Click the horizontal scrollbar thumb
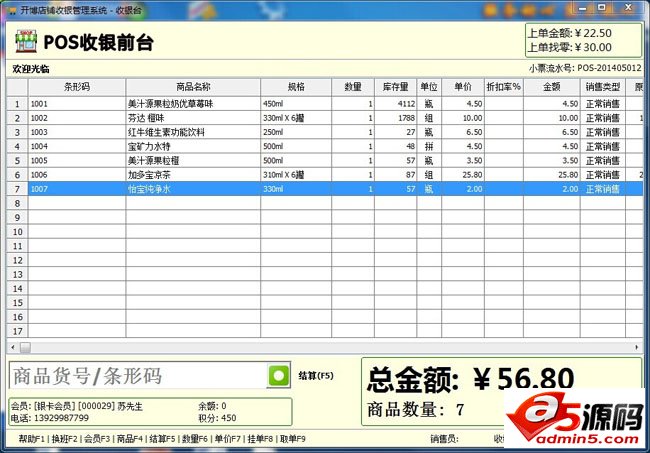Viewport: 650px width, 453px height. (x=25, y=347)
